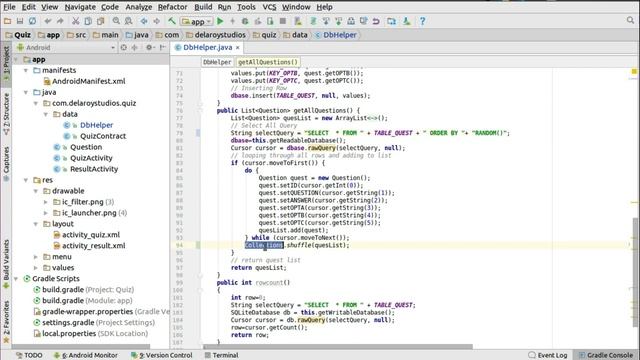Collapse the Gradle Scripts node

coord(16,279)
